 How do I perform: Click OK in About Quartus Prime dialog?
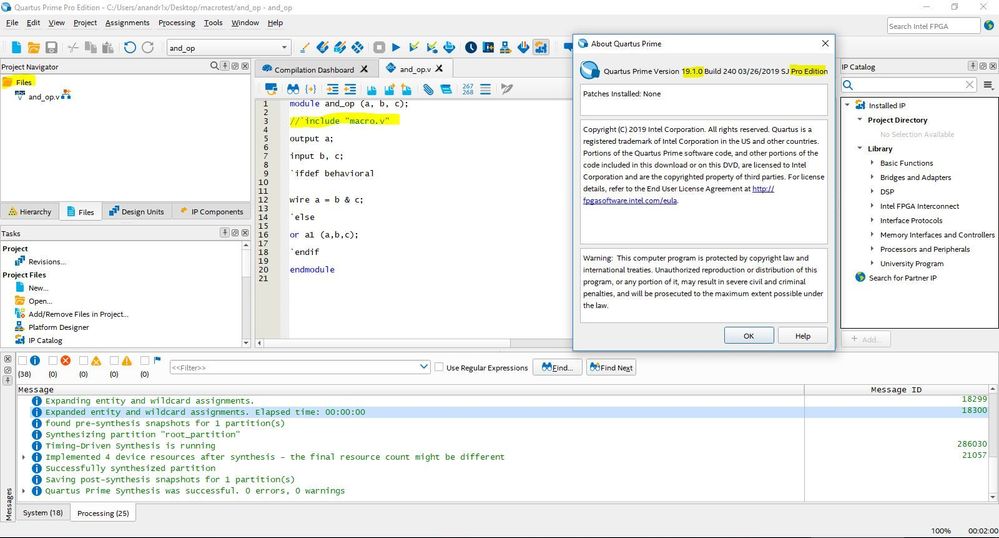749,336
